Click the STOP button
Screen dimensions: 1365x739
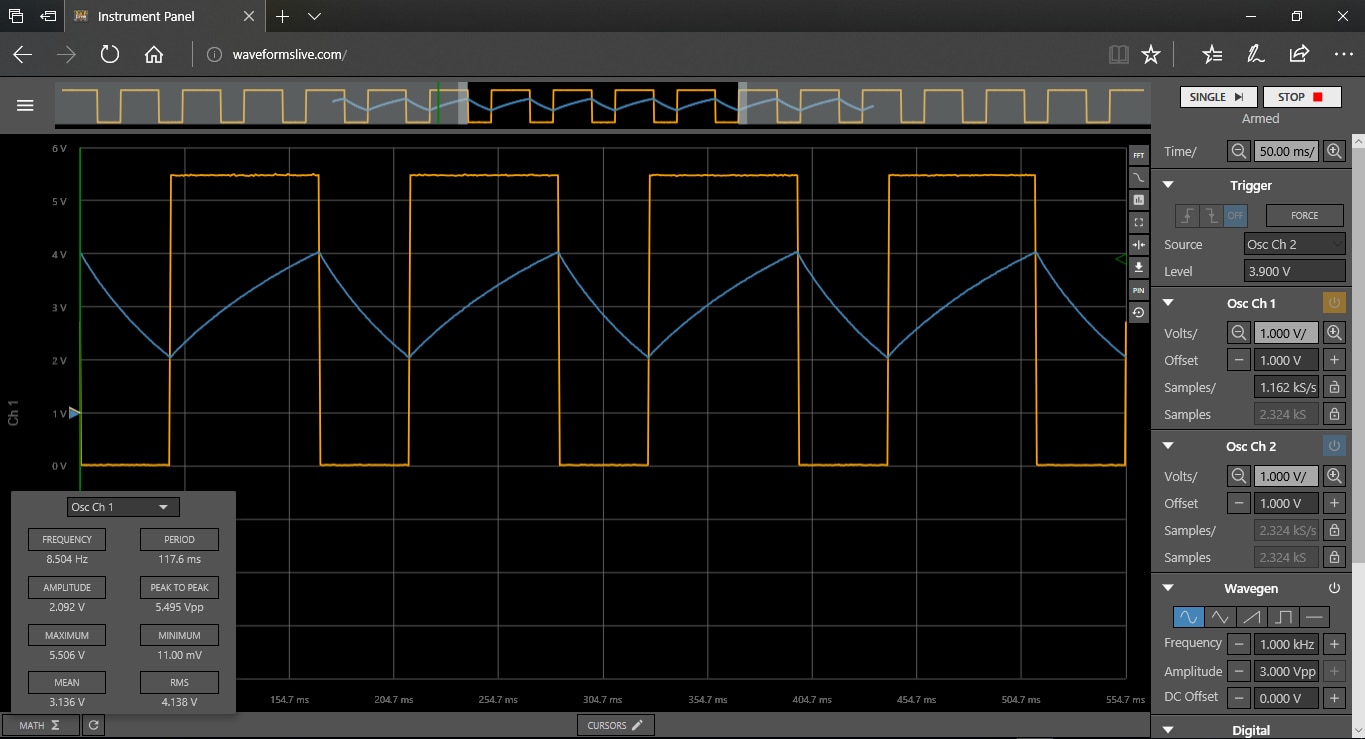click(x=1301, y=97)
